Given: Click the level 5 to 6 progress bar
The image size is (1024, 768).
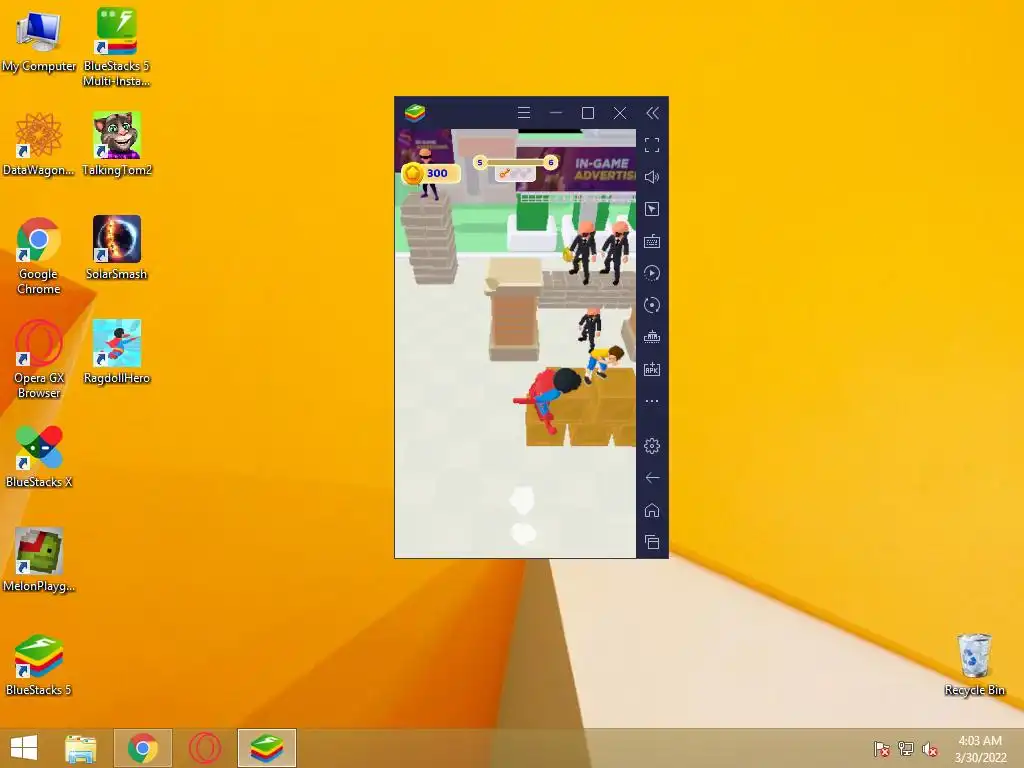Looking at the screenshot, I should click(515, 162).
